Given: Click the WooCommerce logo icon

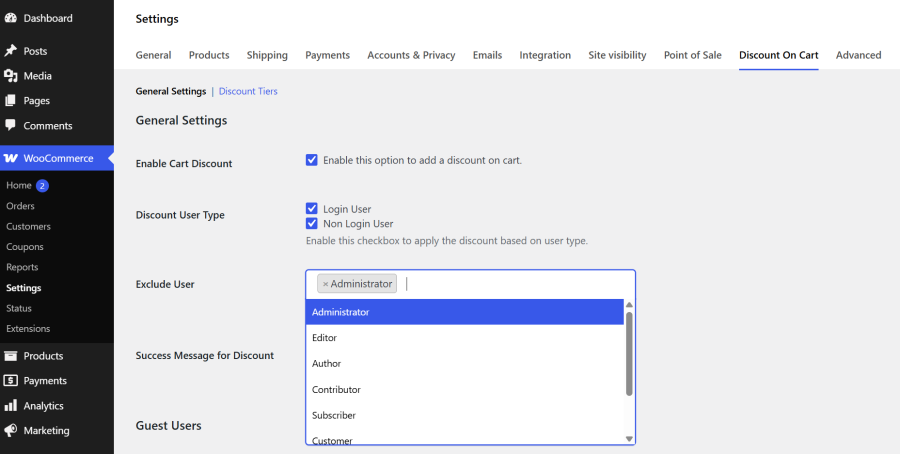Looking at the screenshot, I should coord(10,158).
